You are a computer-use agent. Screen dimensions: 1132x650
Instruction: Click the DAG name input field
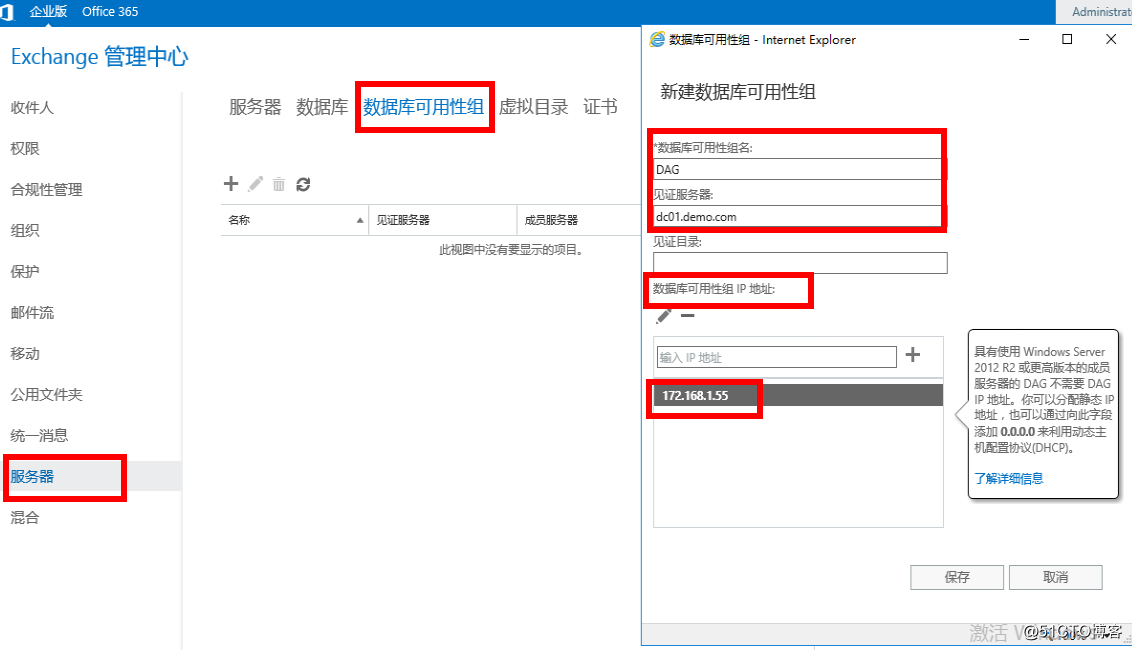pyautogui.click(x=800, y=169)
